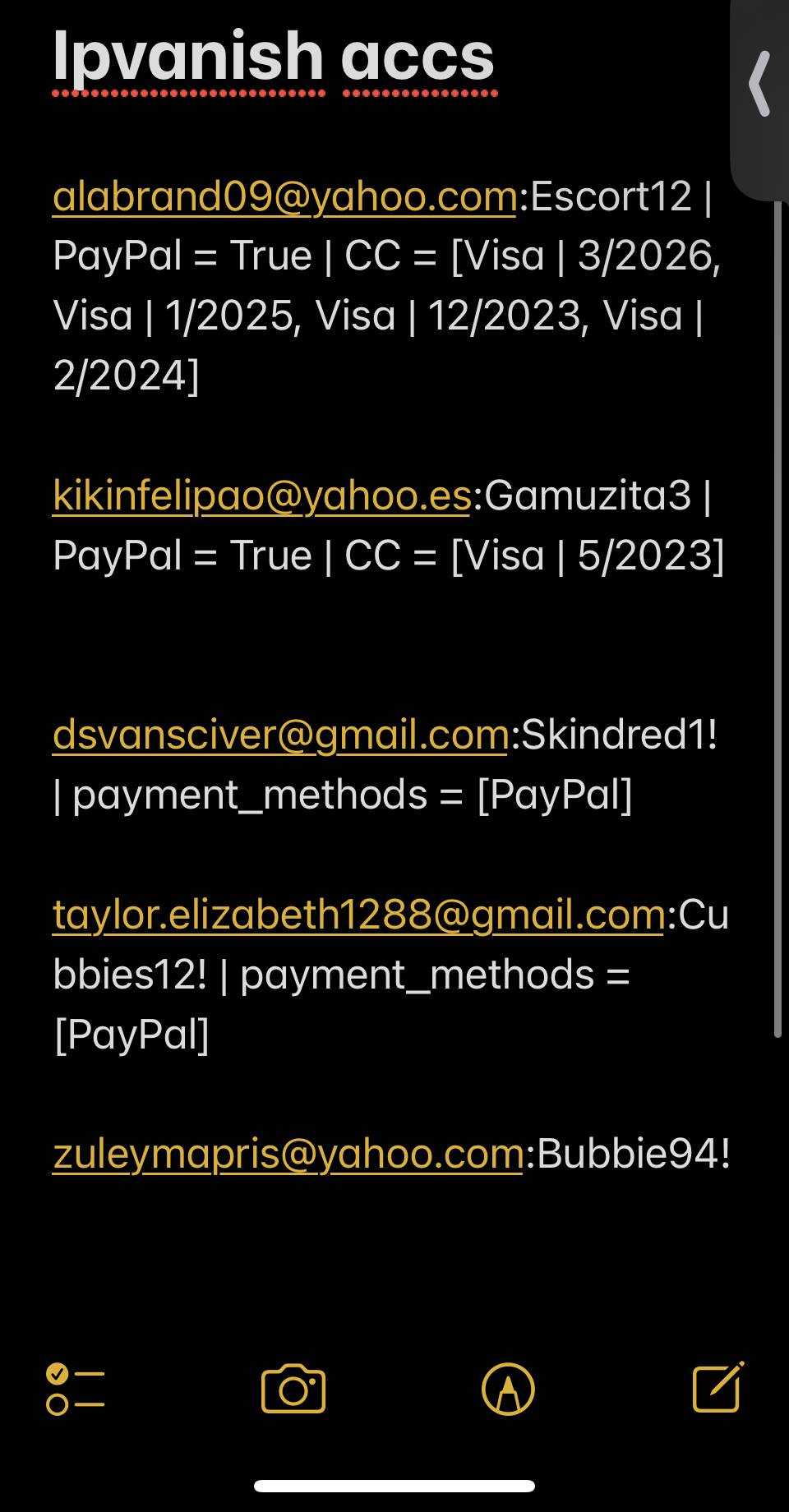The image size is (789, 1512).
Task: Open the camera attachment icon
Action: click(293, 1389)
